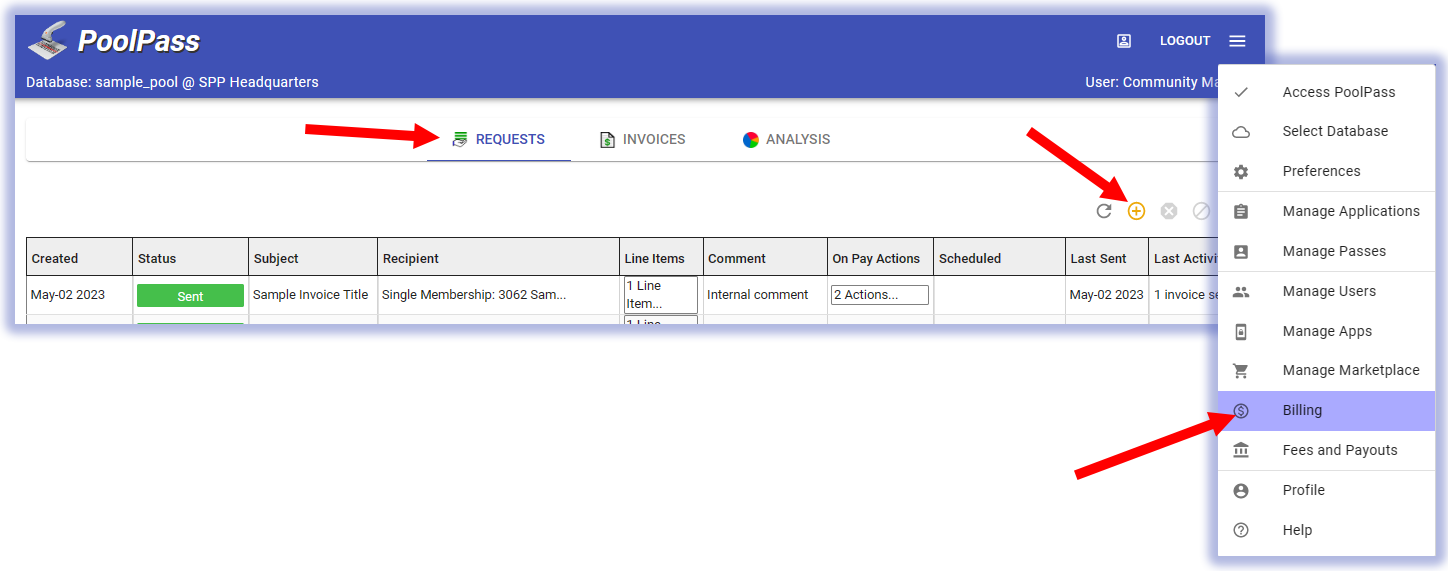Click the green Sent status badge

click(190, 296)
